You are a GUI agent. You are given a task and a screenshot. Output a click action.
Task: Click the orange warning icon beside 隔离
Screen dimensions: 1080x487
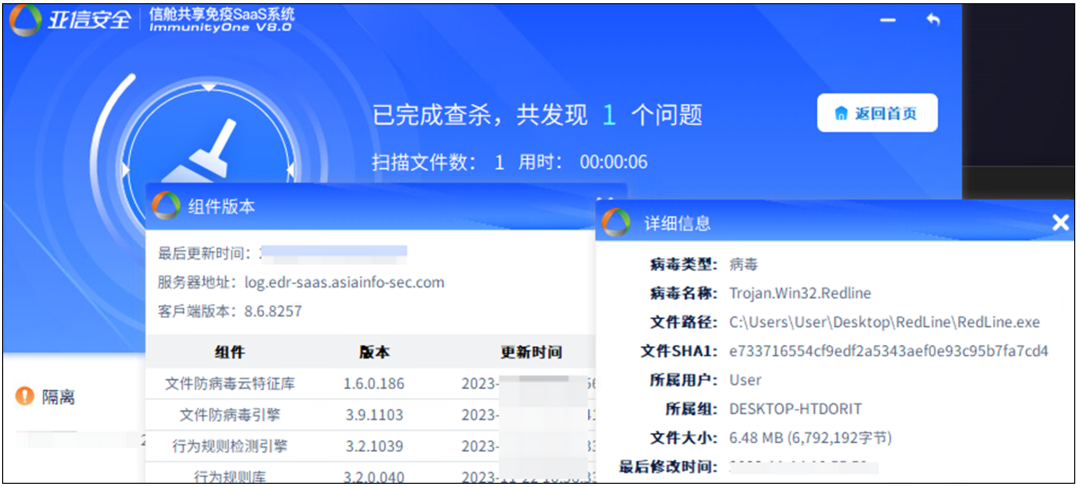coord(25,396)
